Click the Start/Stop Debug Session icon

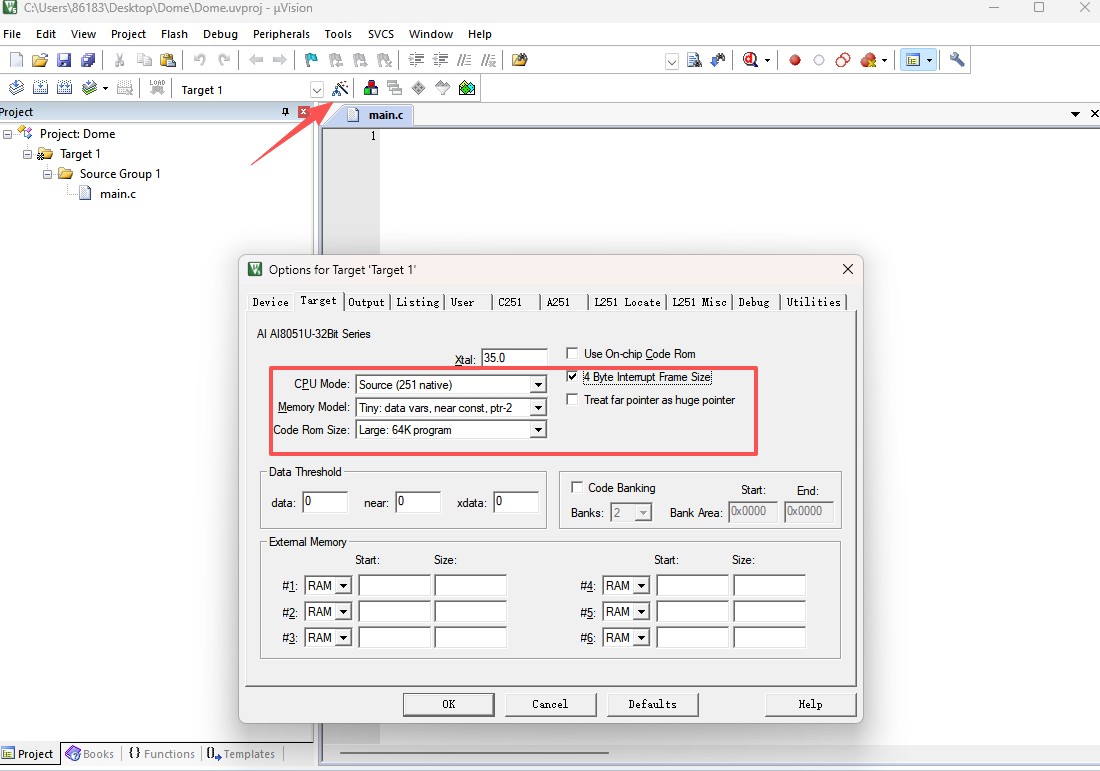pos(750,60)
